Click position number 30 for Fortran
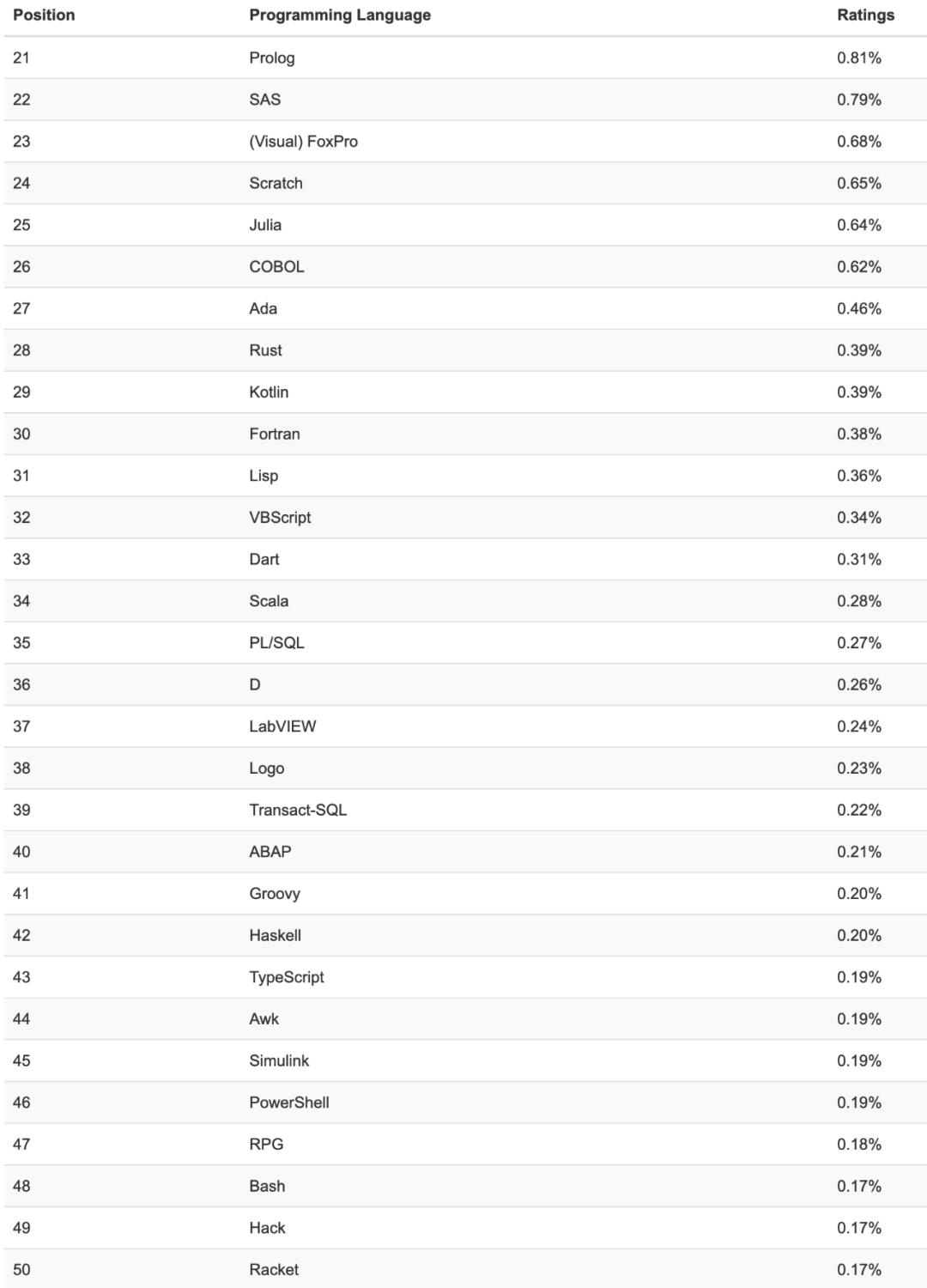The height and width of the screenshot is (1288, 927). (21, 434)
